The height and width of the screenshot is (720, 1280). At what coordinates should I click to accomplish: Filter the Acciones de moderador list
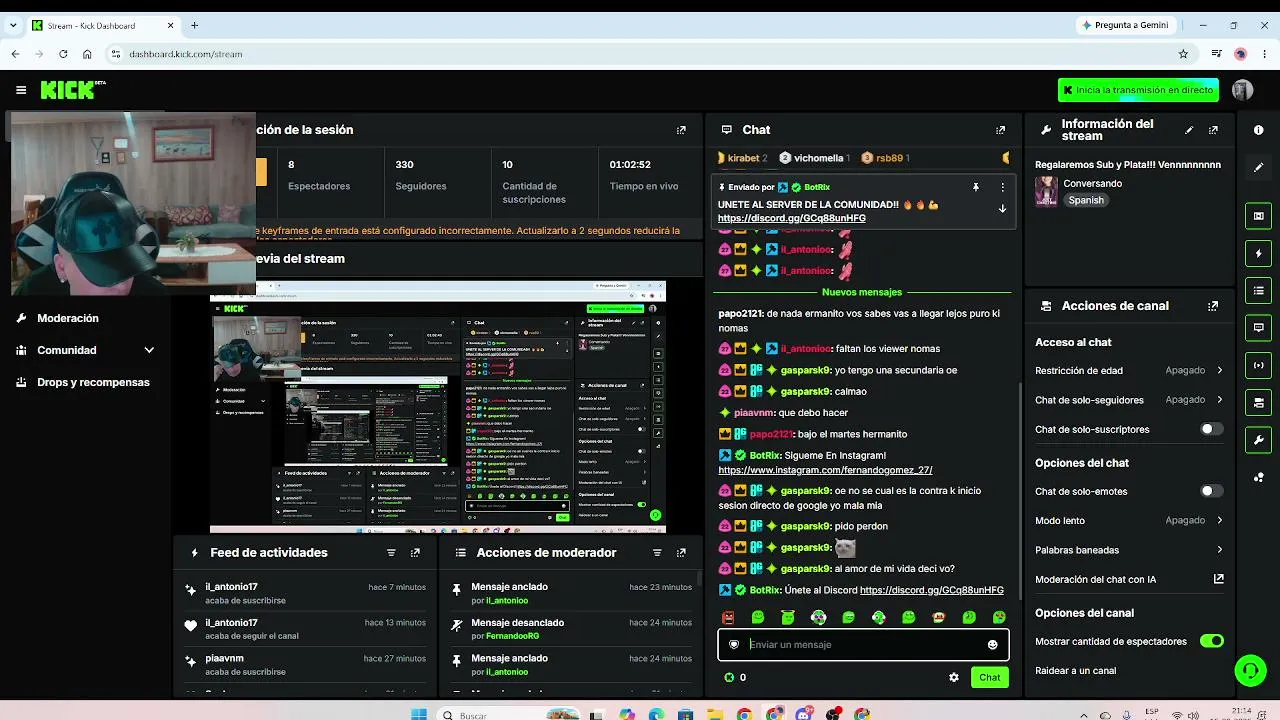pyautogui.click(x=657, y=552)
